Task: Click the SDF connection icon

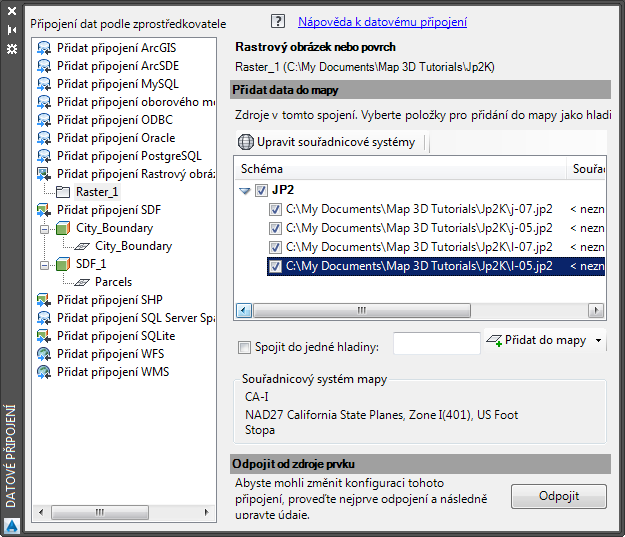Action: click(44, 210)
